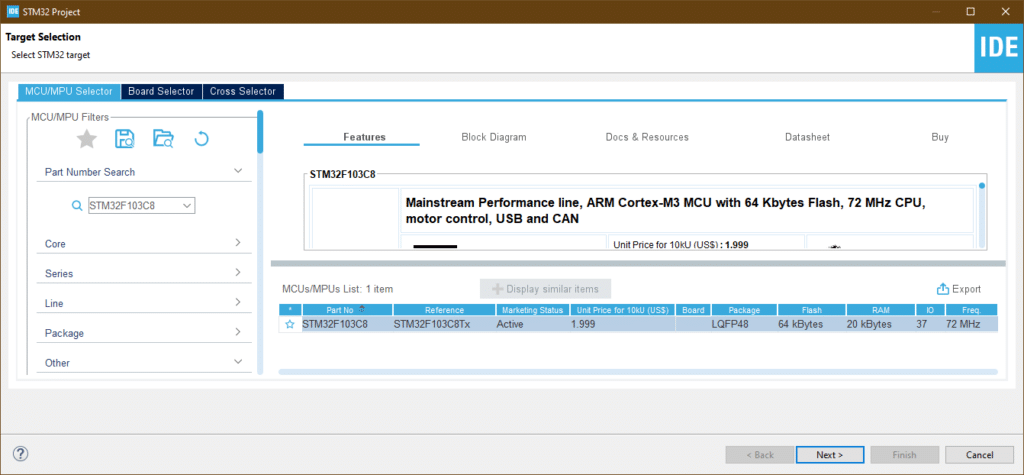Expand the Core filter
Screen dimensions: 1024x475
tap(238, 242)
